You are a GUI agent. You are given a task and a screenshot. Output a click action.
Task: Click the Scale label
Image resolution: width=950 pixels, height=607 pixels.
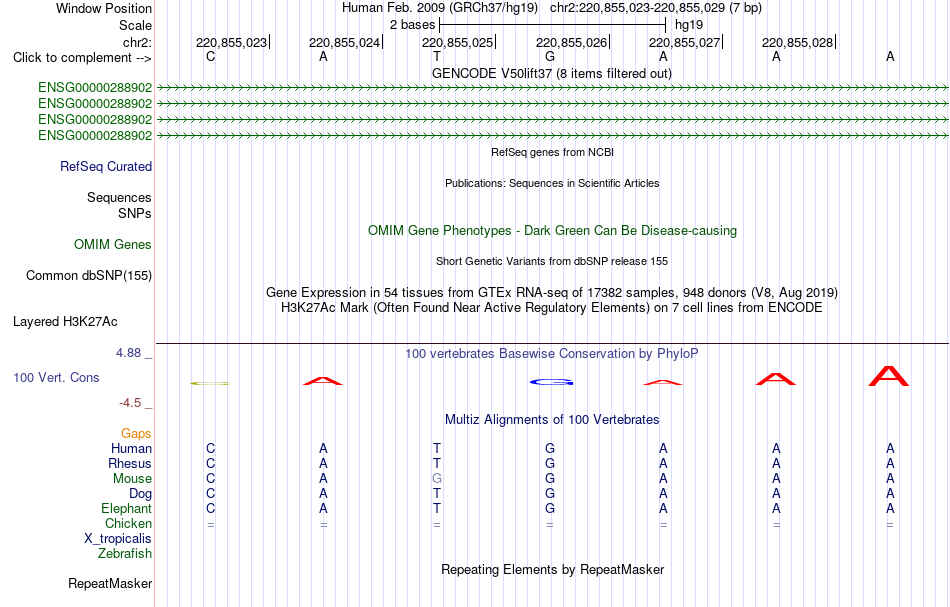click(135, 25)
